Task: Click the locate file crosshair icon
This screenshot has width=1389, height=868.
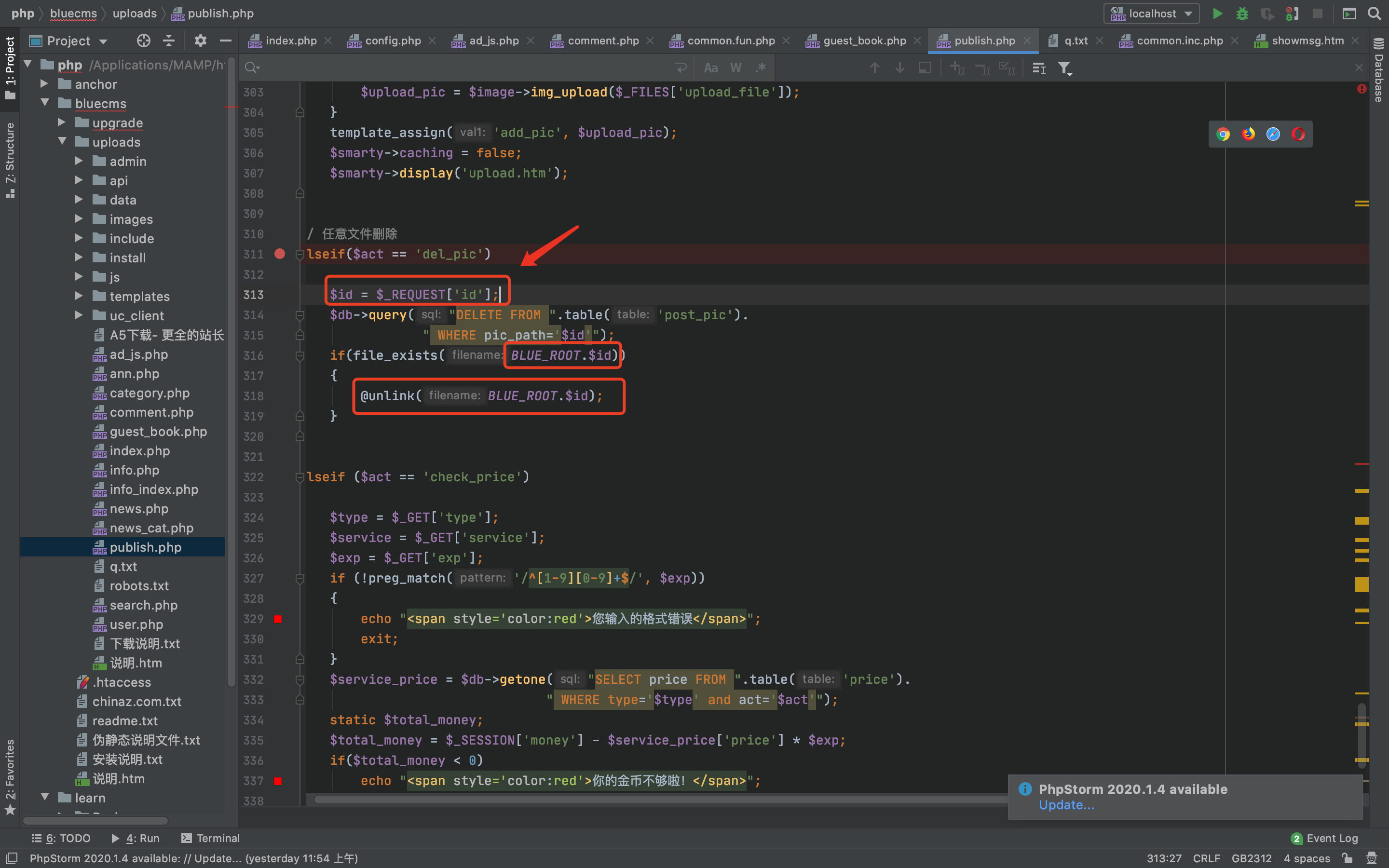Action: pos(144,41)
